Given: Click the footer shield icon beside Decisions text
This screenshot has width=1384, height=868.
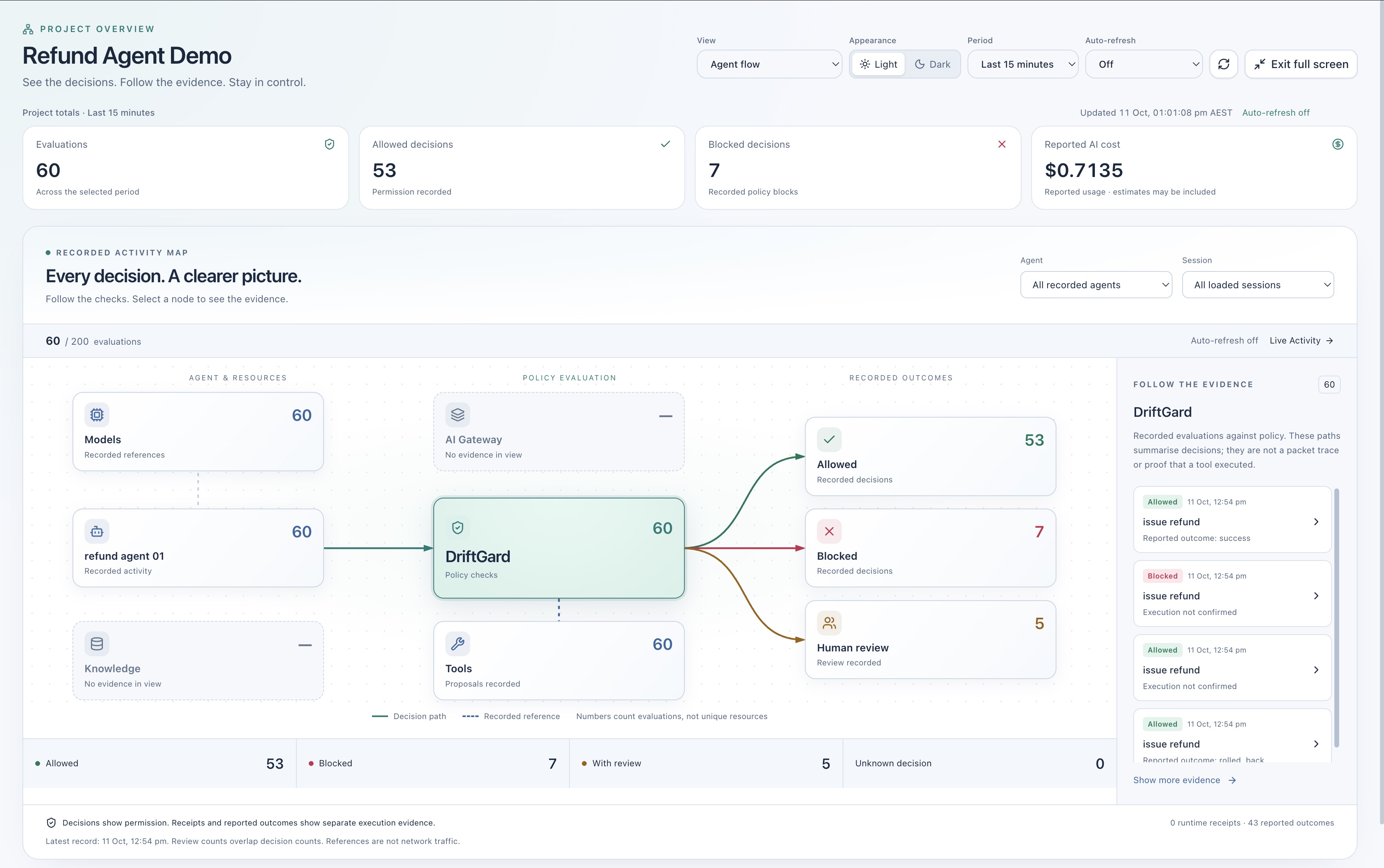Looking at the screenshot, I should click(51, 823).
